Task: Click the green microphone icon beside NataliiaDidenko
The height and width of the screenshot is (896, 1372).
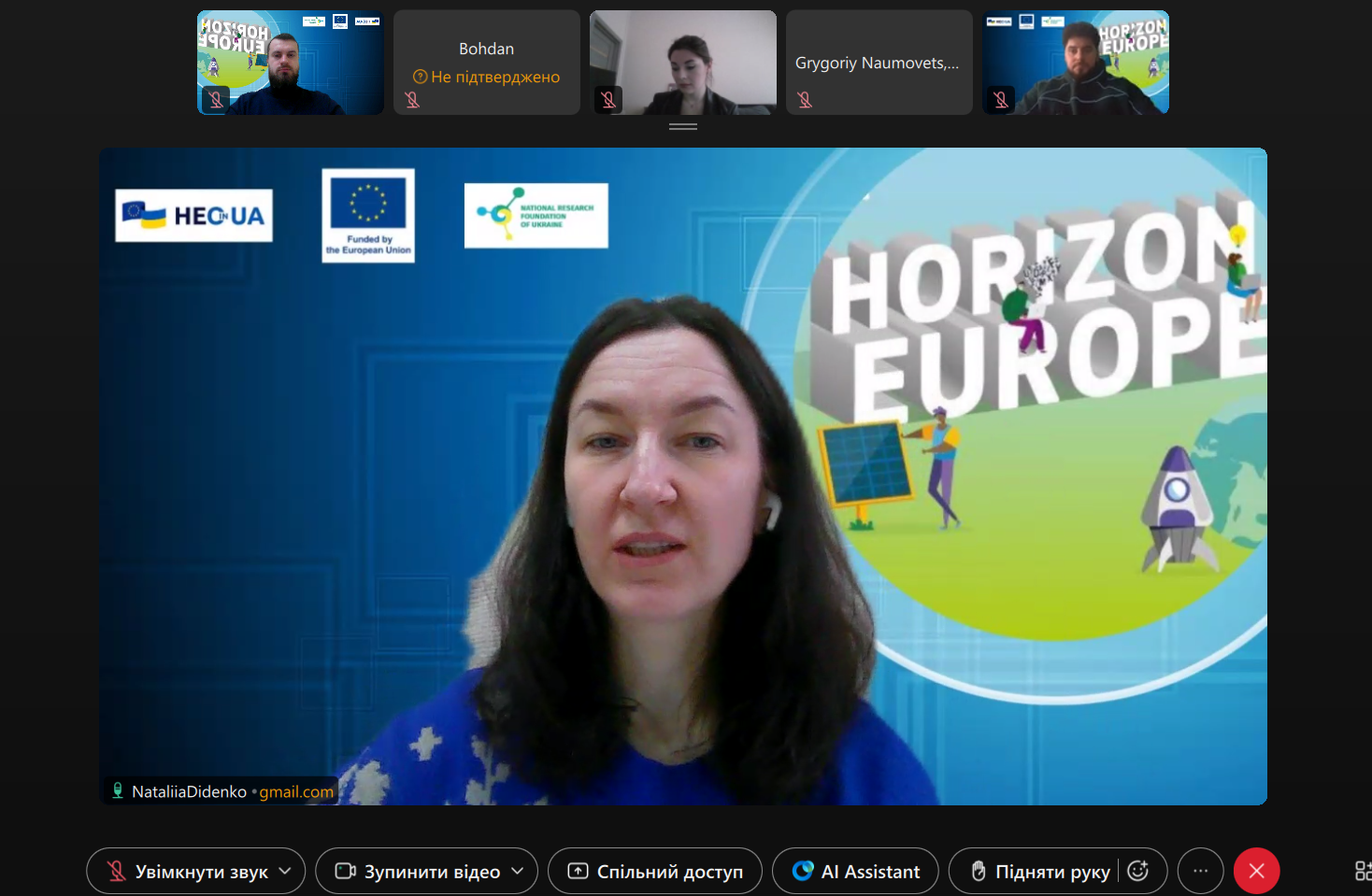Action: (118, 790)
